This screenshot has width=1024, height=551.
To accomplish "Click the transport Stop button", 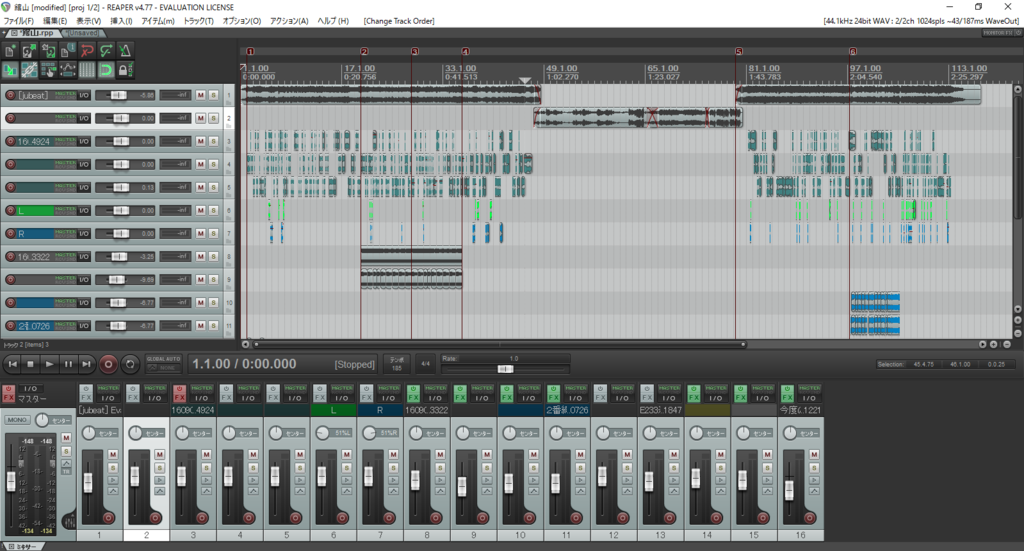I will [x=30, y=364].
